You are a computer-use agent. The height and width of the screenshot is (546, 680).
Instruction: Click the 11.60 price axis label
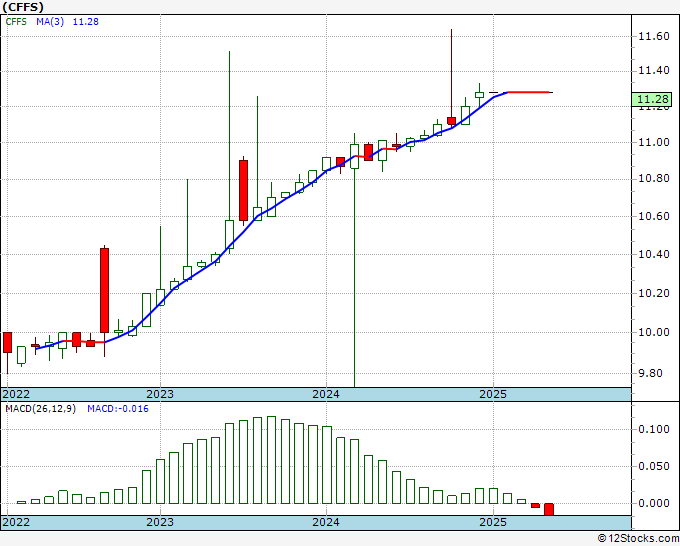tap(654, 36)
